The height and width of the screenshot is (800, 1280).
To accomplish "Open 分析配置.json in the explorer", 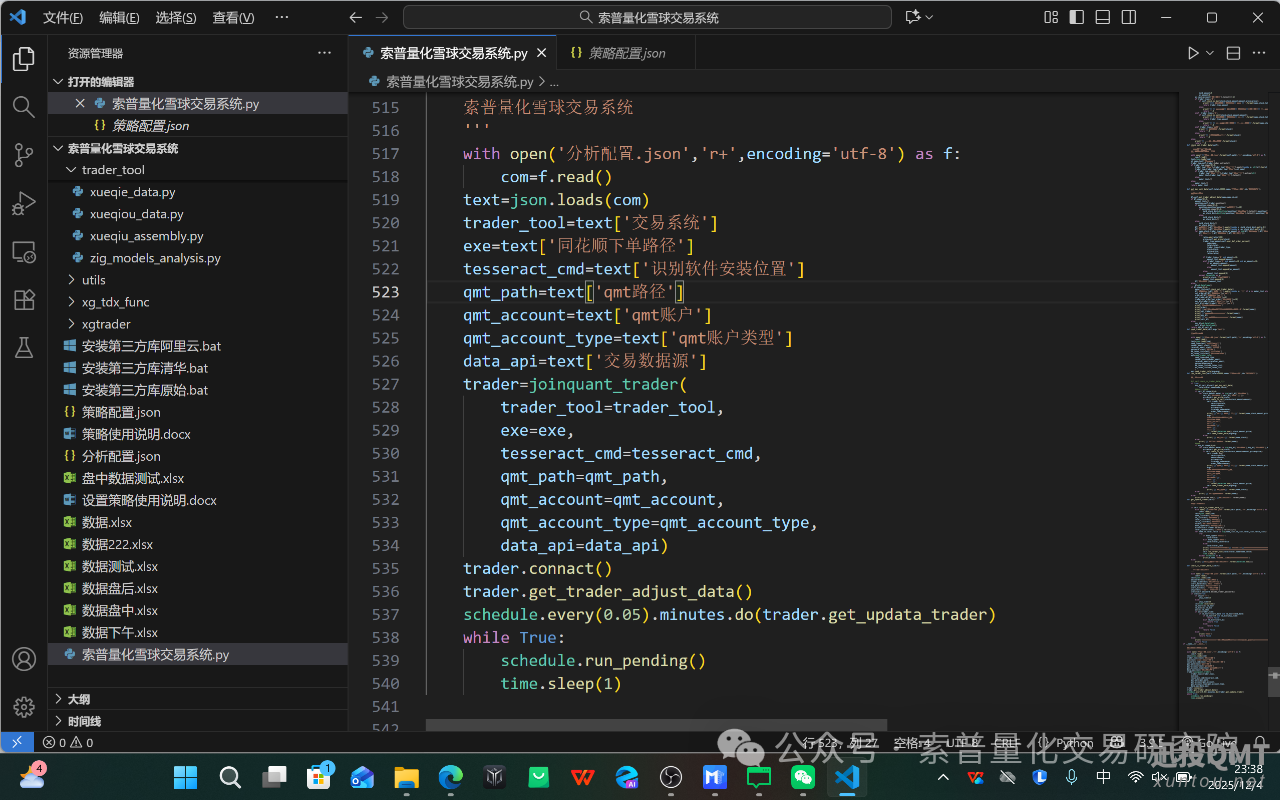I will [121, 456].
